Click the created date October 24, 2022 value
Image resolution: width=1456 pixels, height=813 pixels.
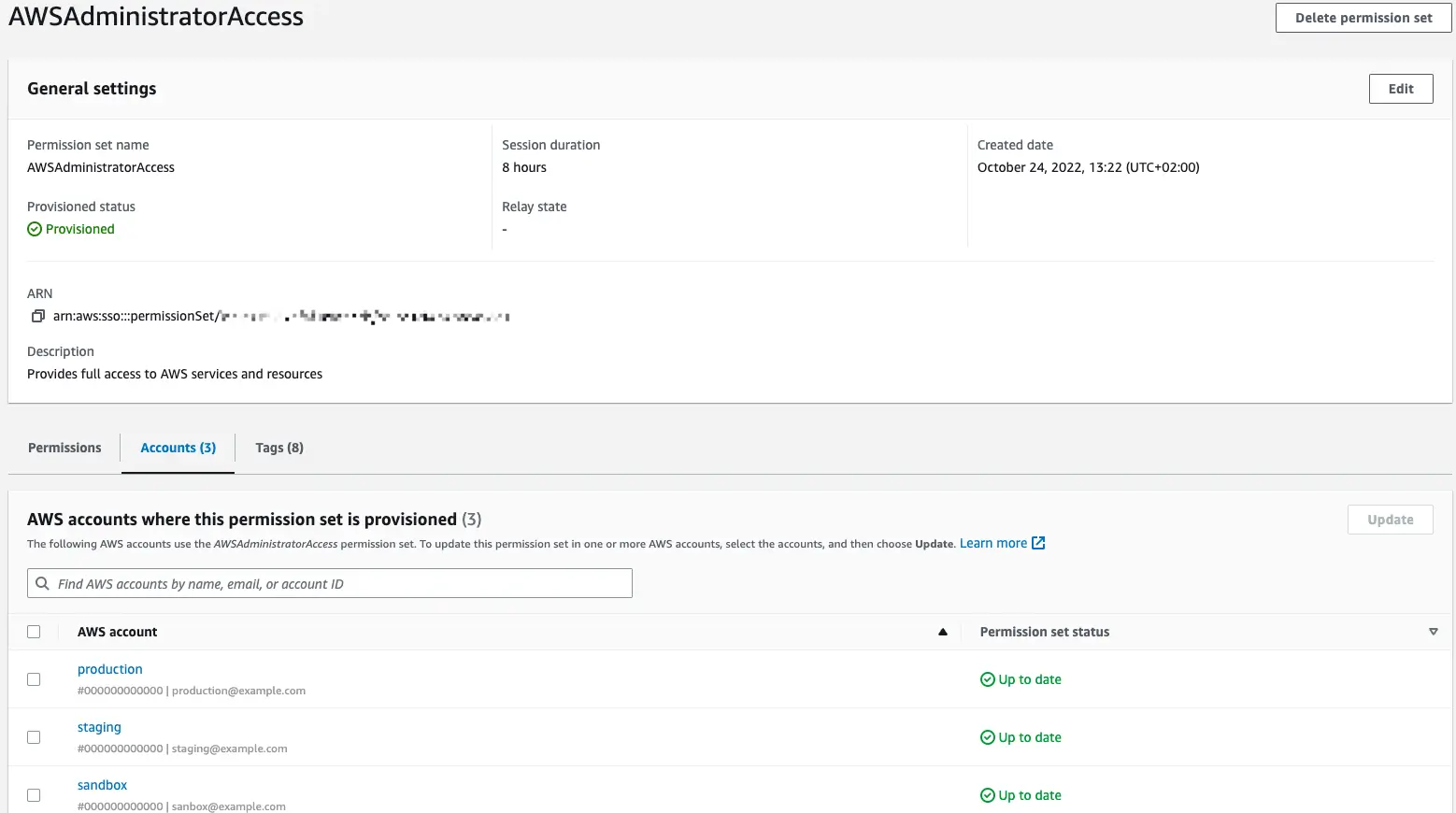click(1089, 167)
